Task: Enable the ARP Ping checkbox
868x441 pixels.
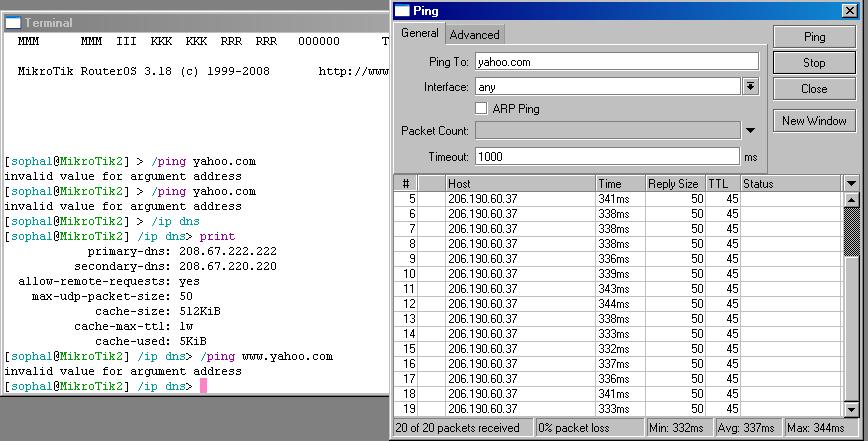Action: [x=481, y=108]
